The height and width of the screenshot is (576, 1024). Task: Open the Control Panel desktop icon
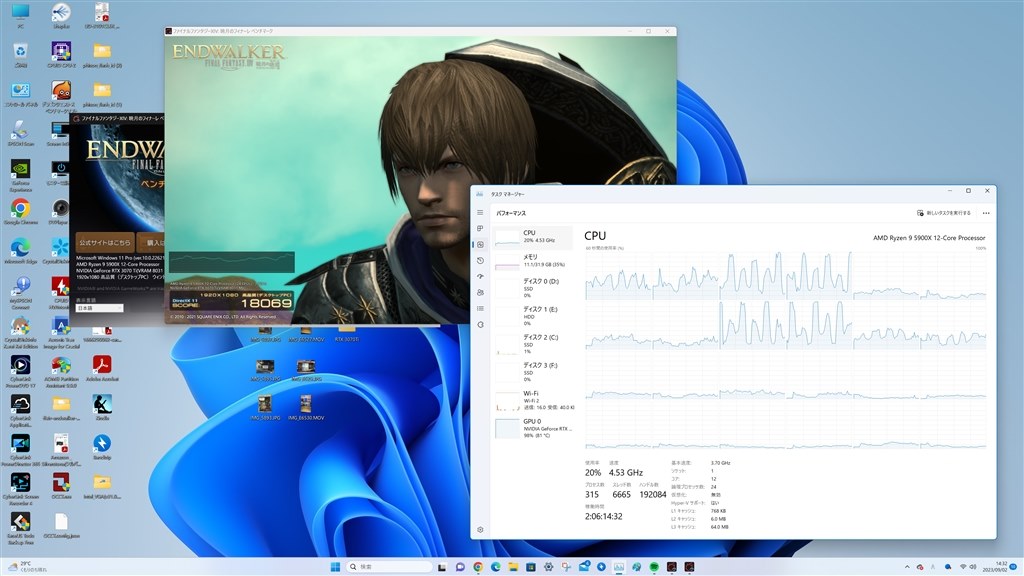[x=20, y=95]
